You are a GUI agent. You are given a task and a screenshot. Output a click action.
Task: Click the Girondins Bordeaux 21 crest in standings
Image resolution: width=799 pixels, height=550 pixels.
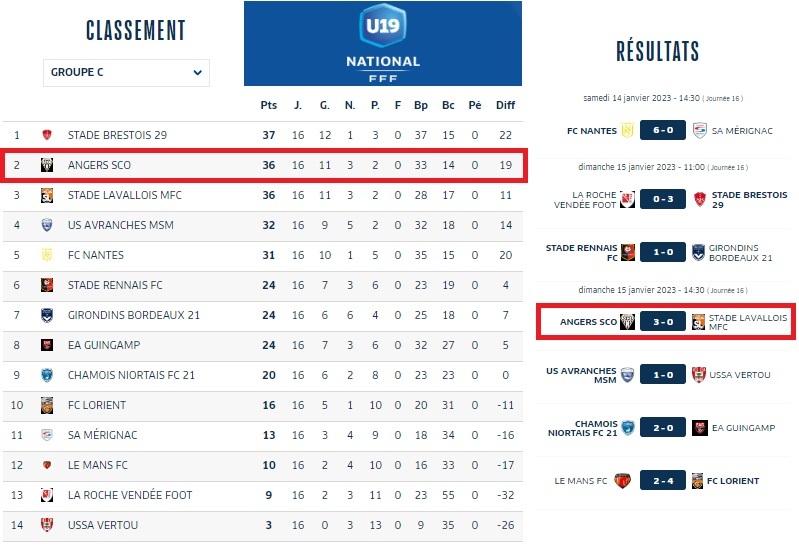pos(47,315)
